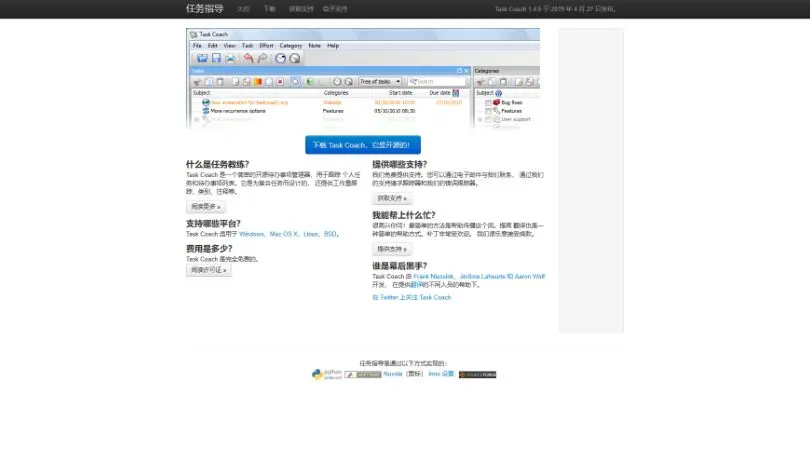Open the Task menu
This screenshot has width=810, height=450.
247,45
